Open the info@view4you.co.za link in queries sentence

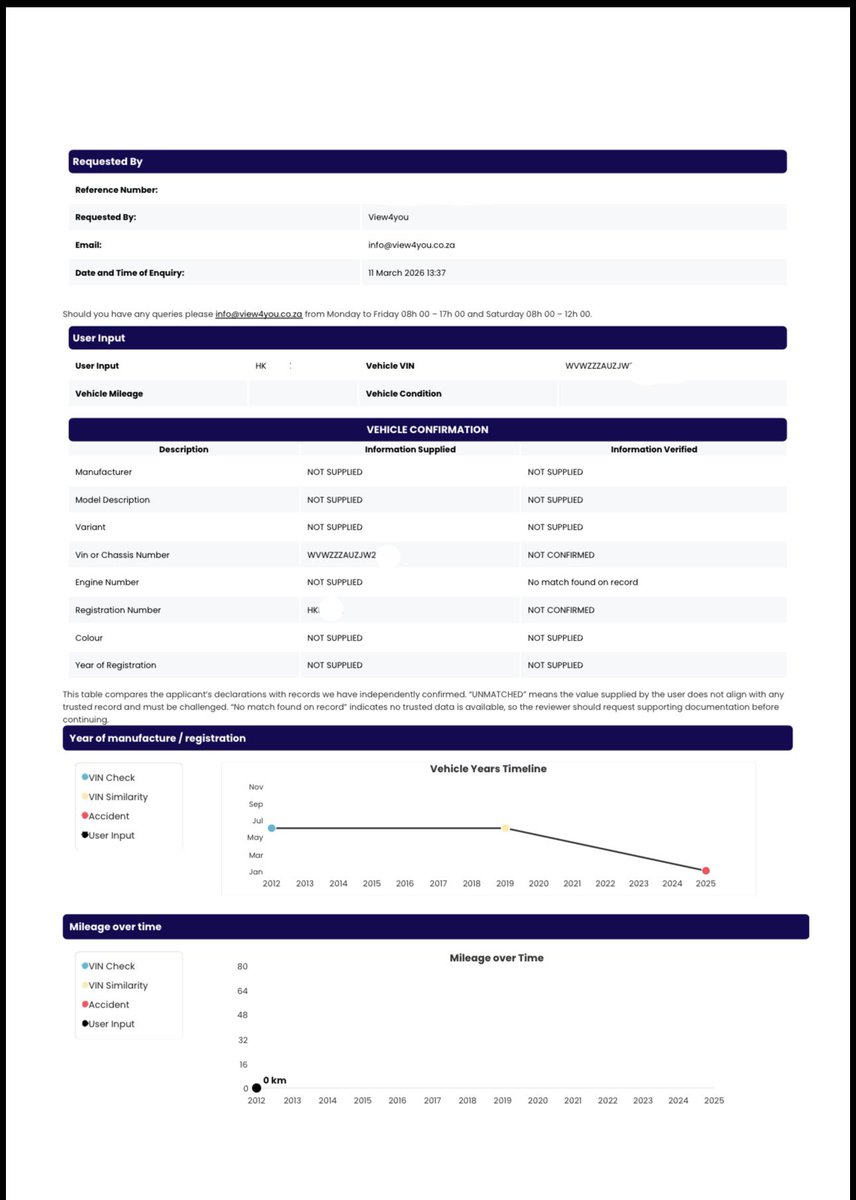click(x=258, y=314)
